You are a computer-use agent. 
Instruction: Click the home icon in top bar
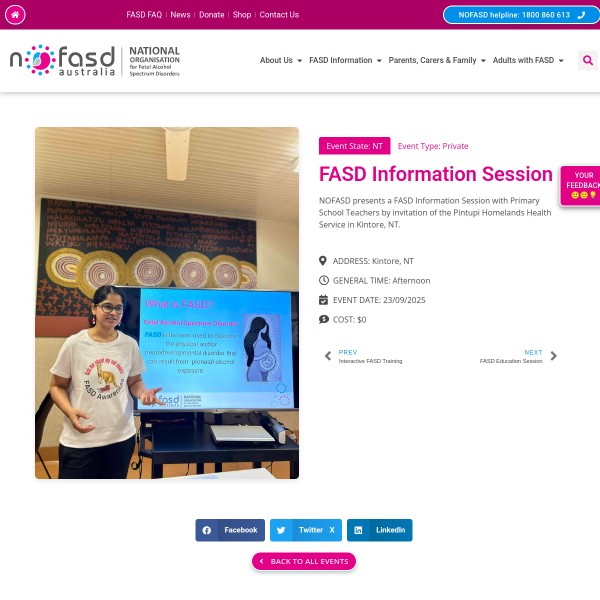pyautogui.click(x=15, y=15)
